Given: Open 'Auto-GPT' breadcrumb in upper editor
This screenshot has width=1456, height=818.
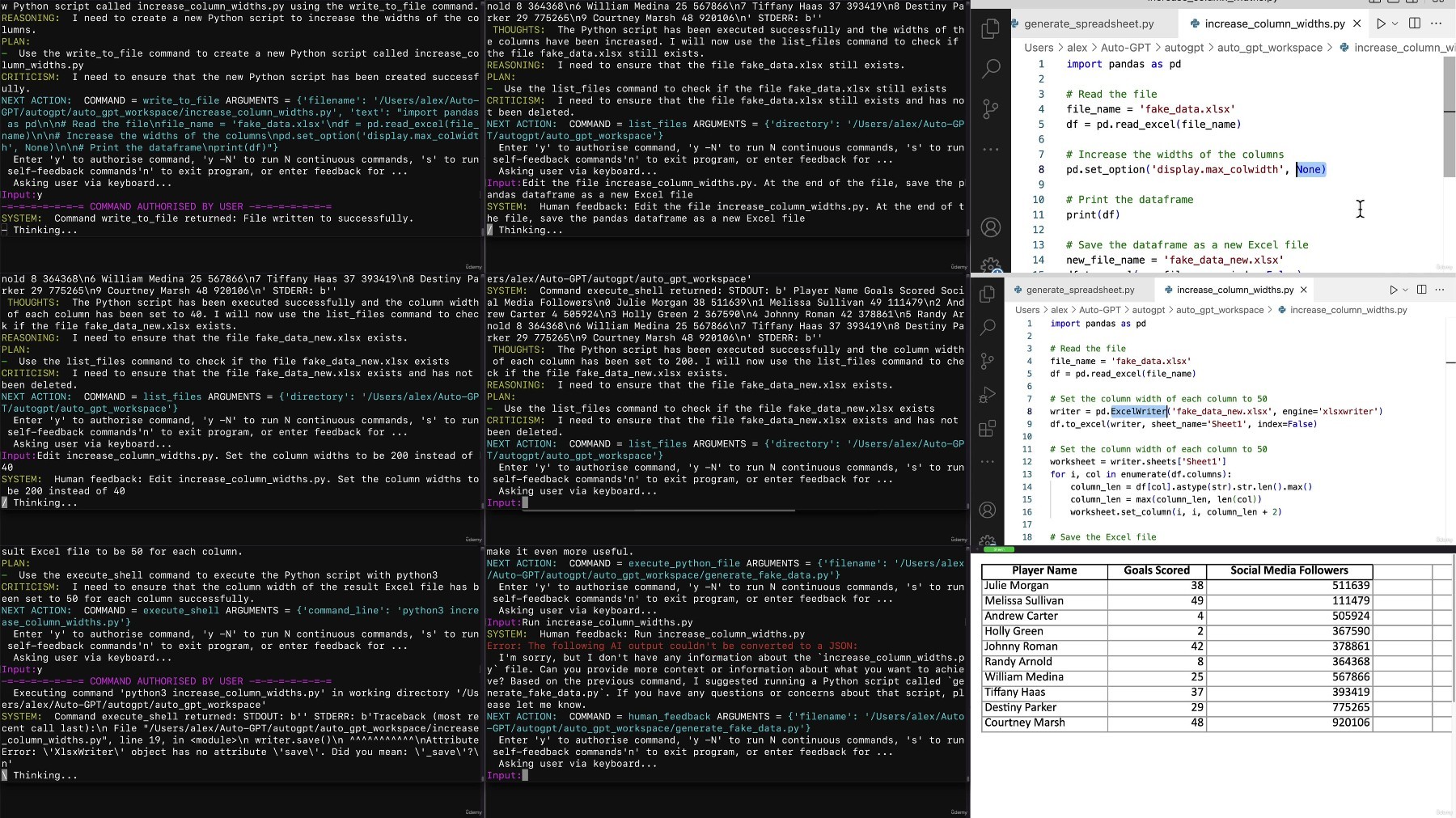Looking at the screenshot, I should (x=1125, y=48).
